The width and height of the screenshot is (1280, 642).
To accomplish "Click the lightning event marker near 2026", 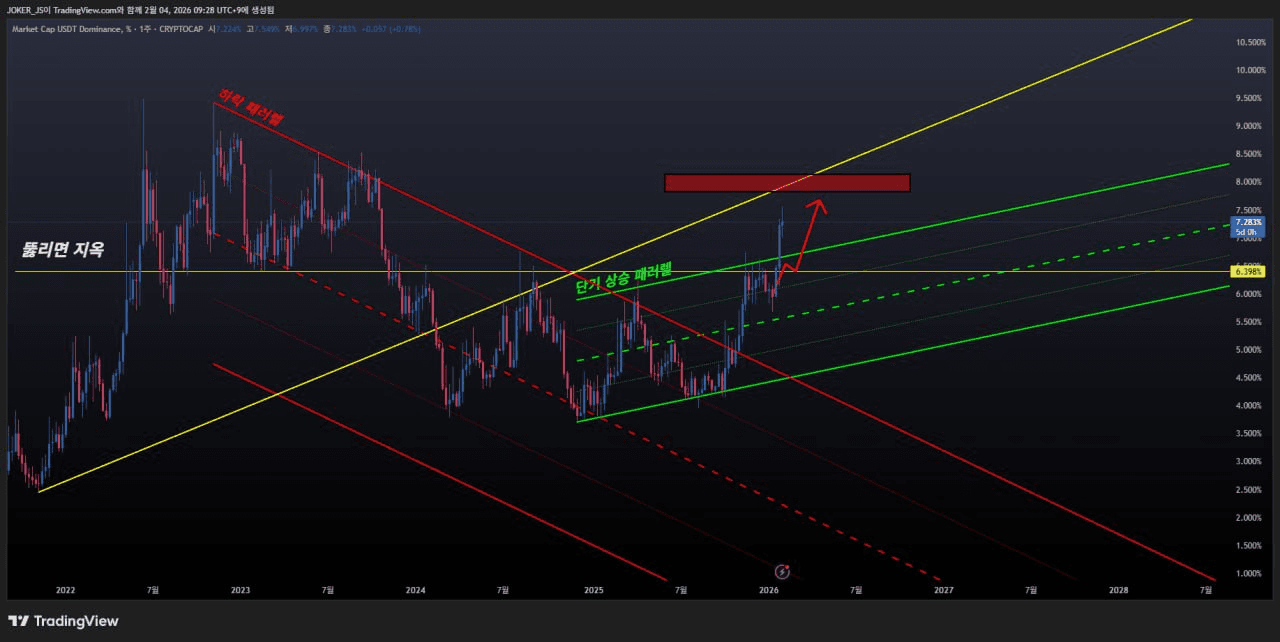I will click(x=783, y=571).
